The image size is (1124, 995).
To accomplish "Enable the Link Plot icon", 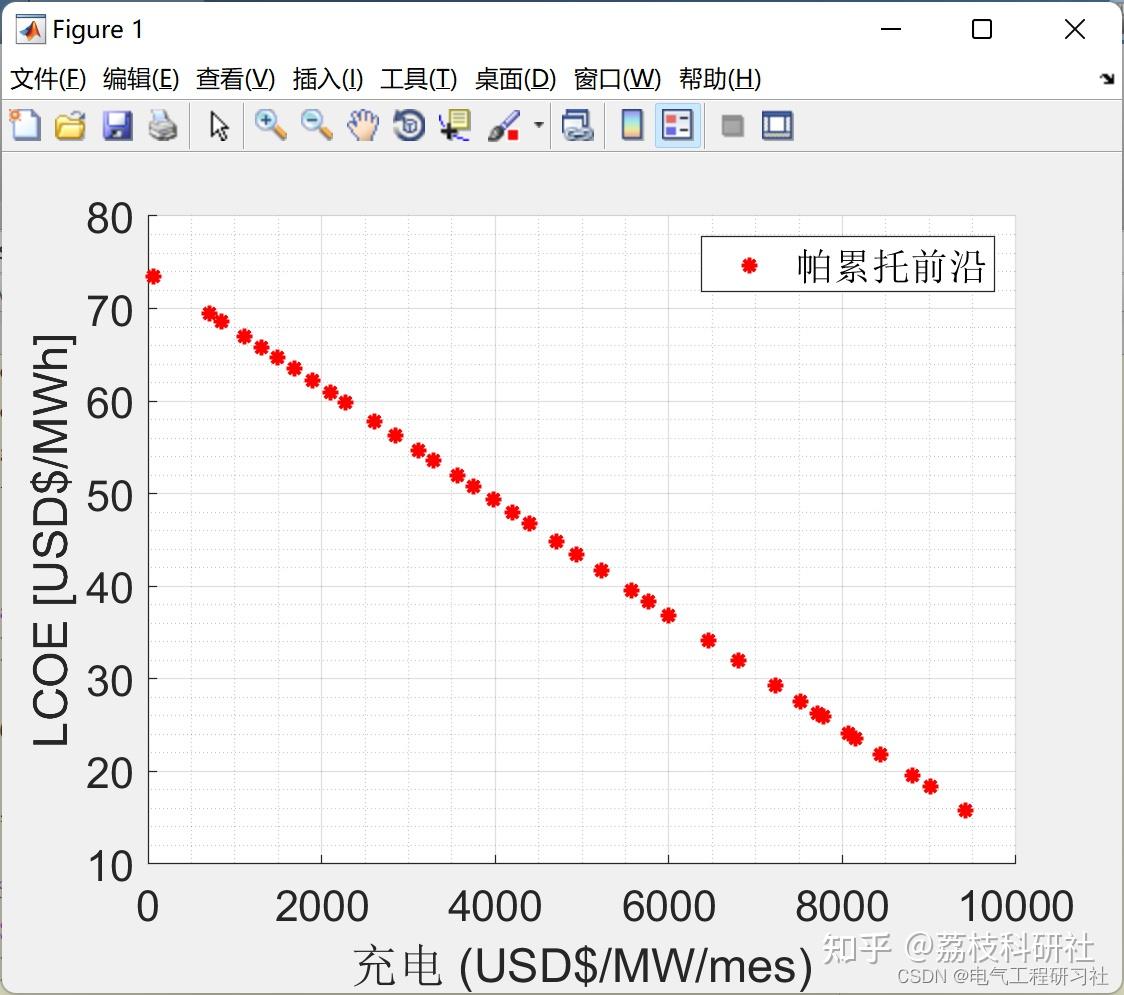I will (x=578, y=125).
